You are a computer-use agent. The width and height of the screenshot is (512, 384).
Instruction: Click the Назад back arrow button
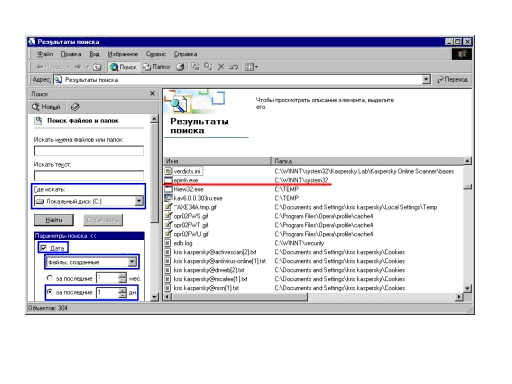pyautogui.click(x=49, y=67)
